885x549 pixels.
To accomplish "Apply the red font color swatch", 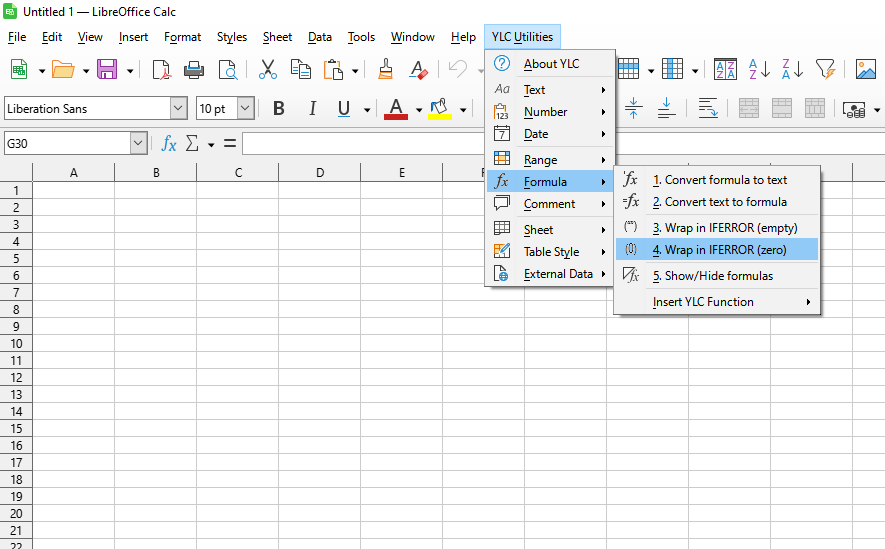I will click(396, 109).
